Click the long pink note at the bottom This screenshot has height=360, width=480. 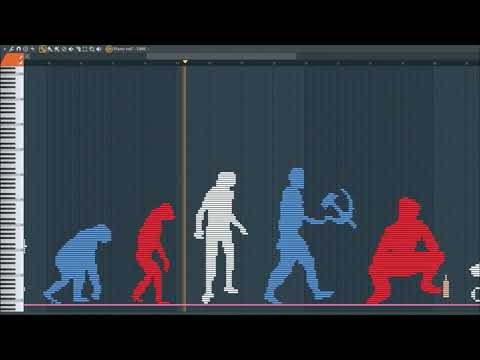pos(252,305)
